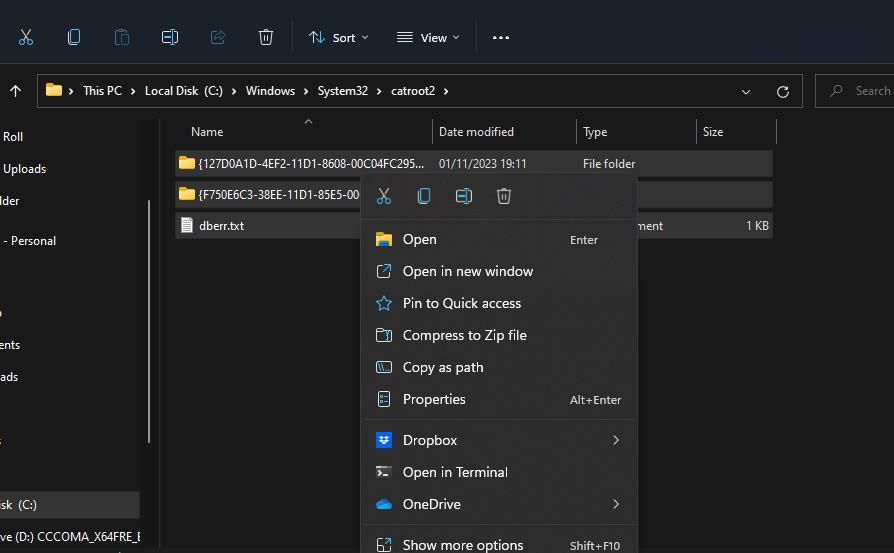Click the Delete icon in the context menu
894x553 pixels.
[504, 196]
